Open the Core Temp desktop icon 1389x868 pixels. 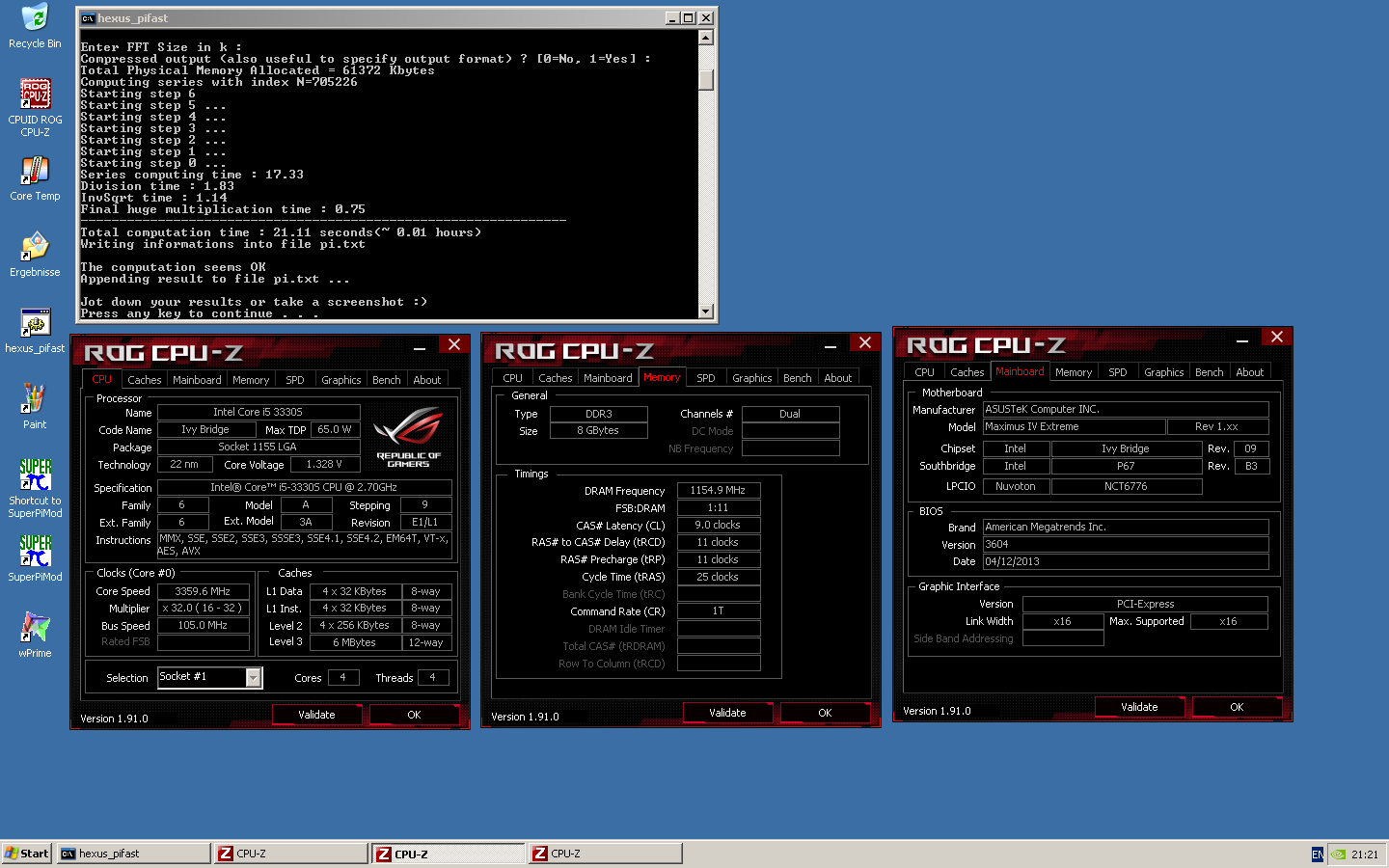click(x=35, y=178)
